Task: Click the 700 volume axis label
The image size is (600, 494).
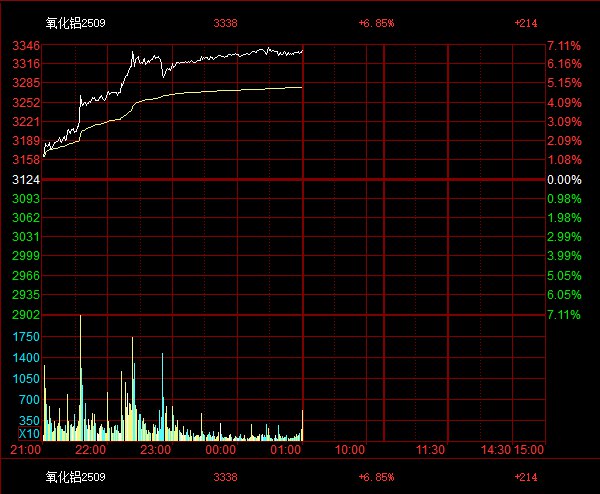Action: 29,400
